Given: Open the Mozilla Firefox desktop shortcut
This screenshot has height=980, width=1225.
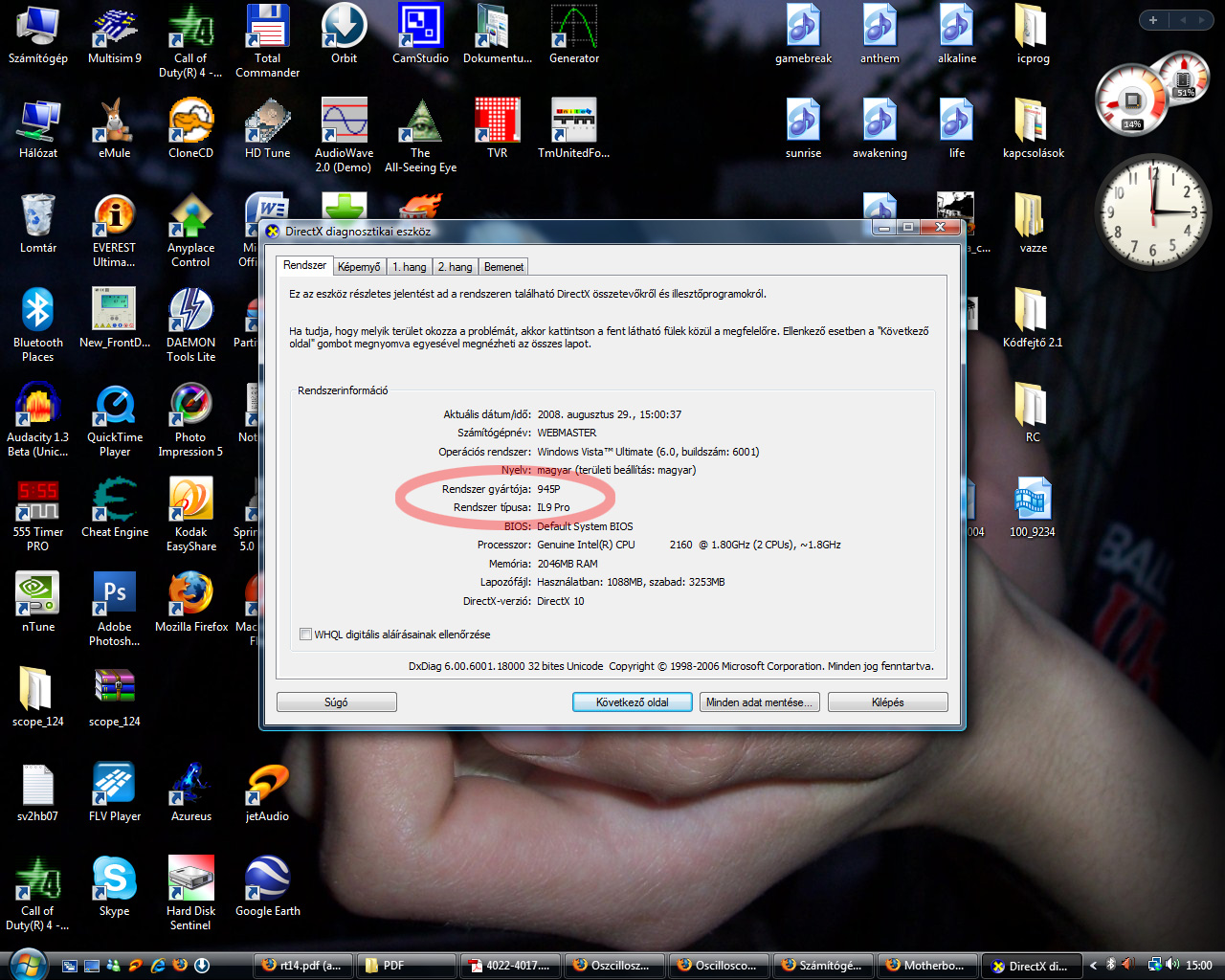Looking at the screenshot, I should point(191,603).
